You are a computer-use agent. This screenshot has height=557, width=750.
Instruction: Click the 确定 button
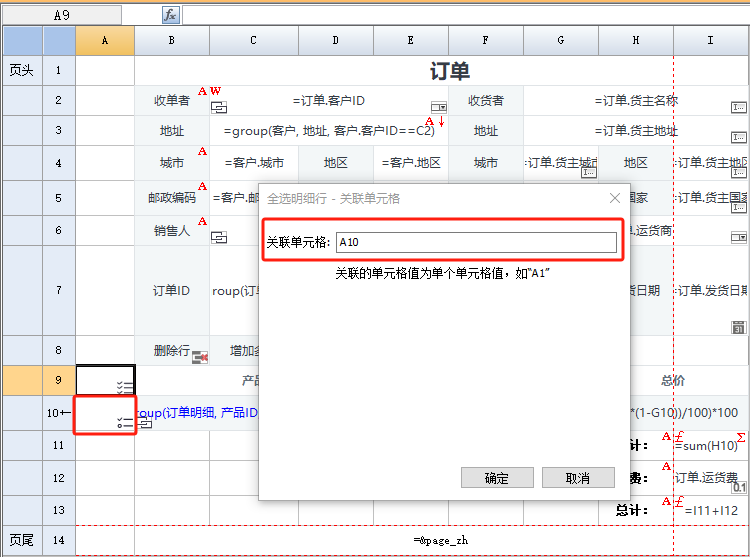496,478
